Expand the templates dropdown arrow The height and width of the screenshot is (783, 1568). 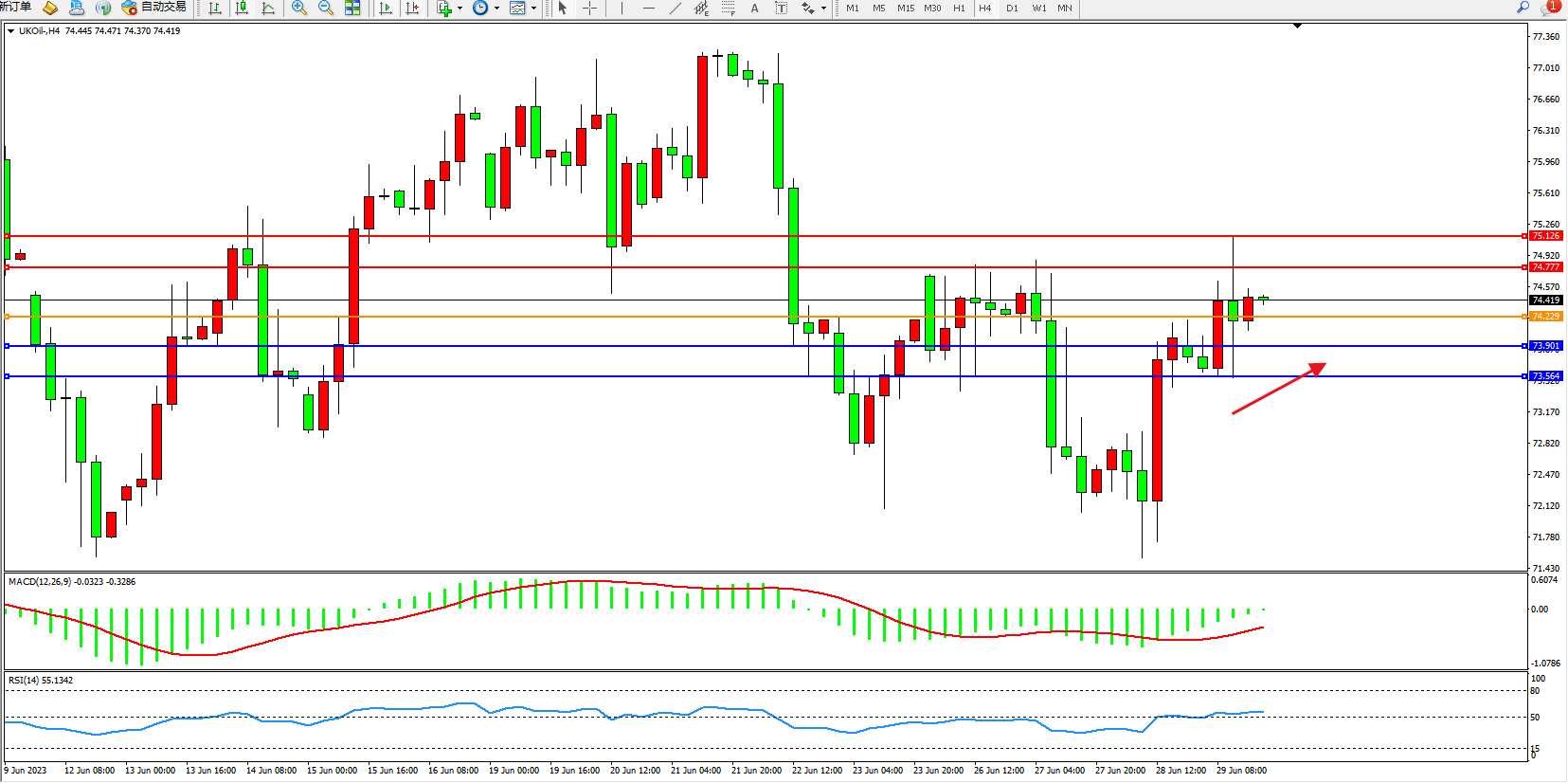533,8
